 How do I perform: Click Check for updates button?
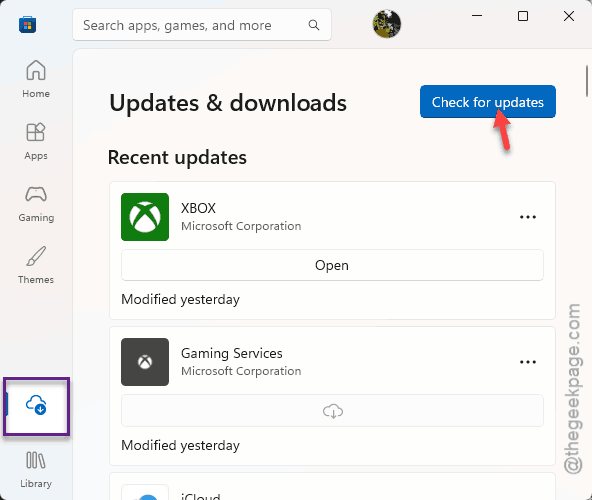(488, 102)
